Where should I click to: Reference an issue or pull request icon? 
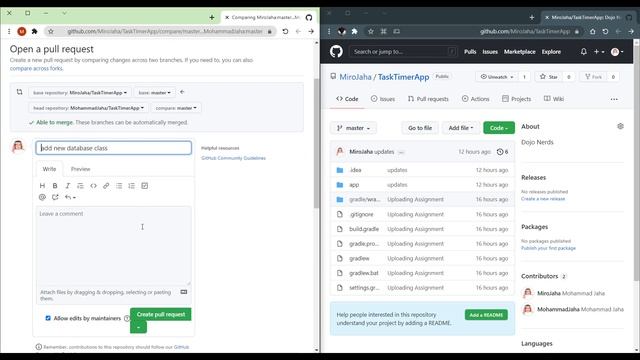55,197
